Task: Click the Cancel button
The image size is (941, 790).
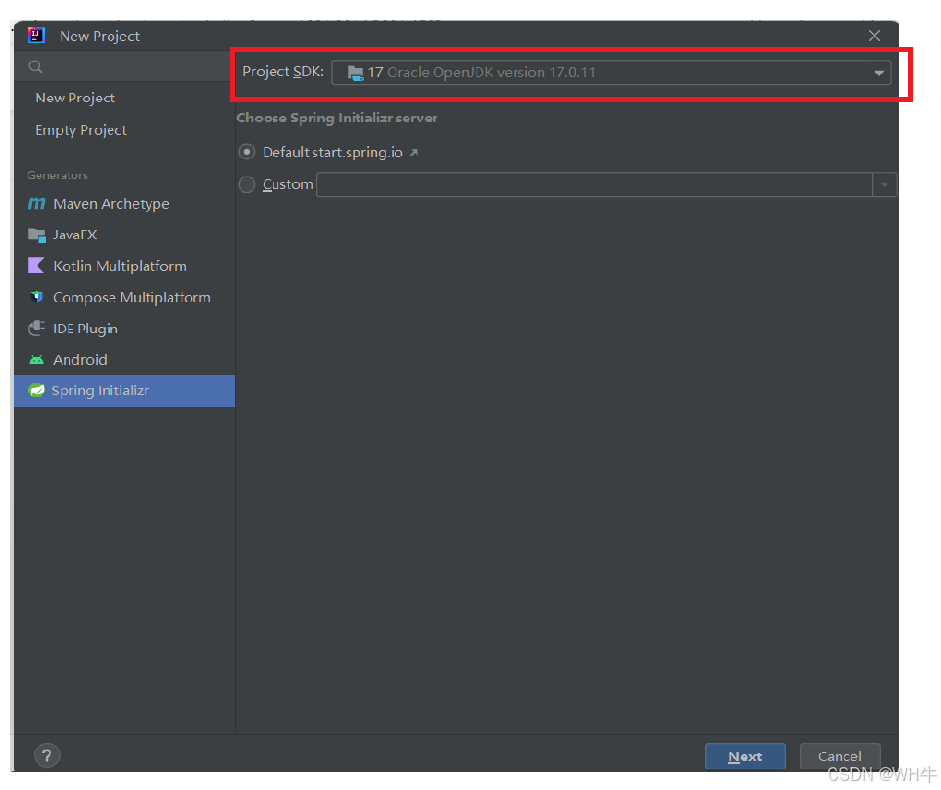Action: pos(840,756)
